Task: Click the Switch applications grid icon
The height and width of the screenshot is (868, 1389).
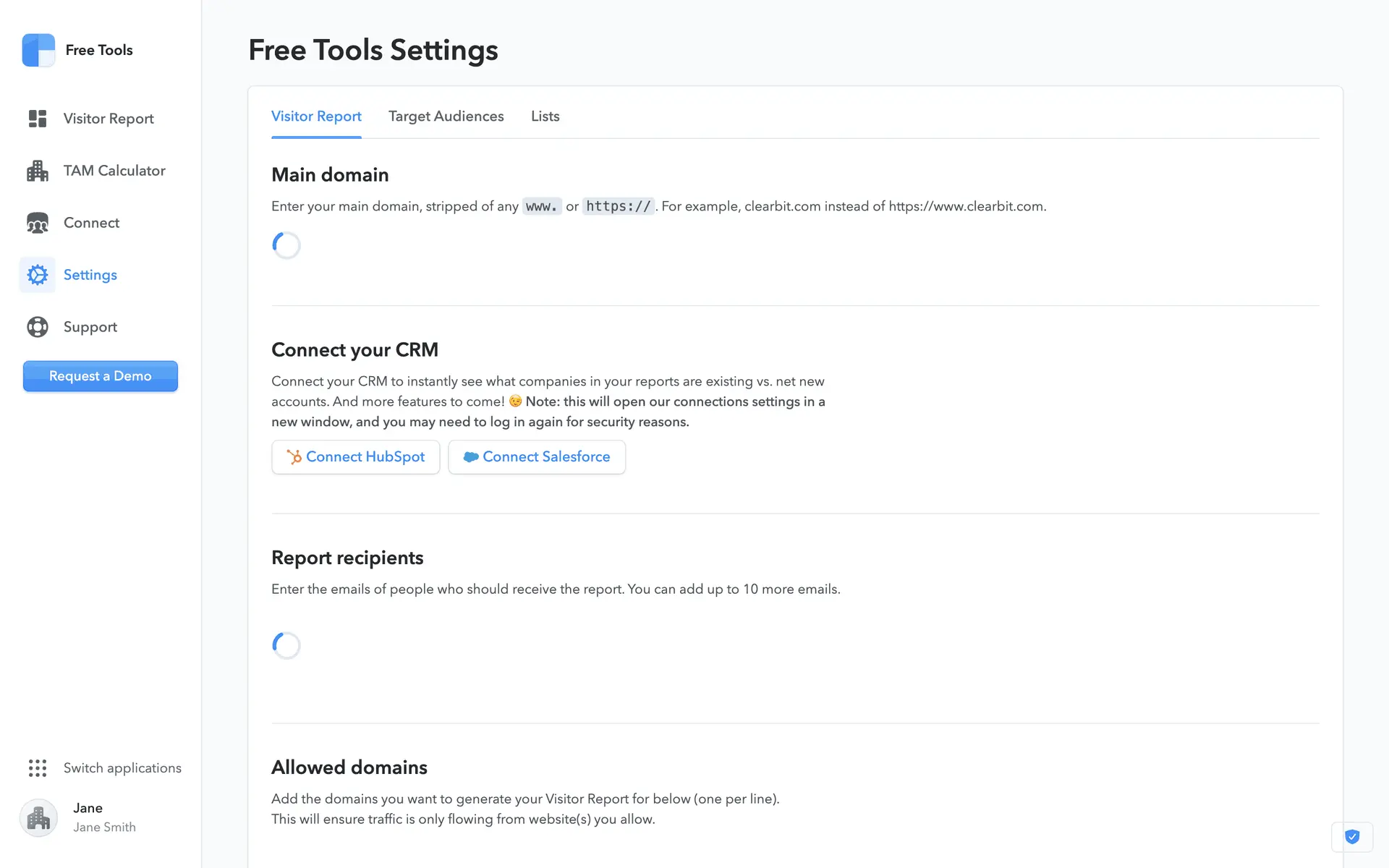Action: (38, 768)
